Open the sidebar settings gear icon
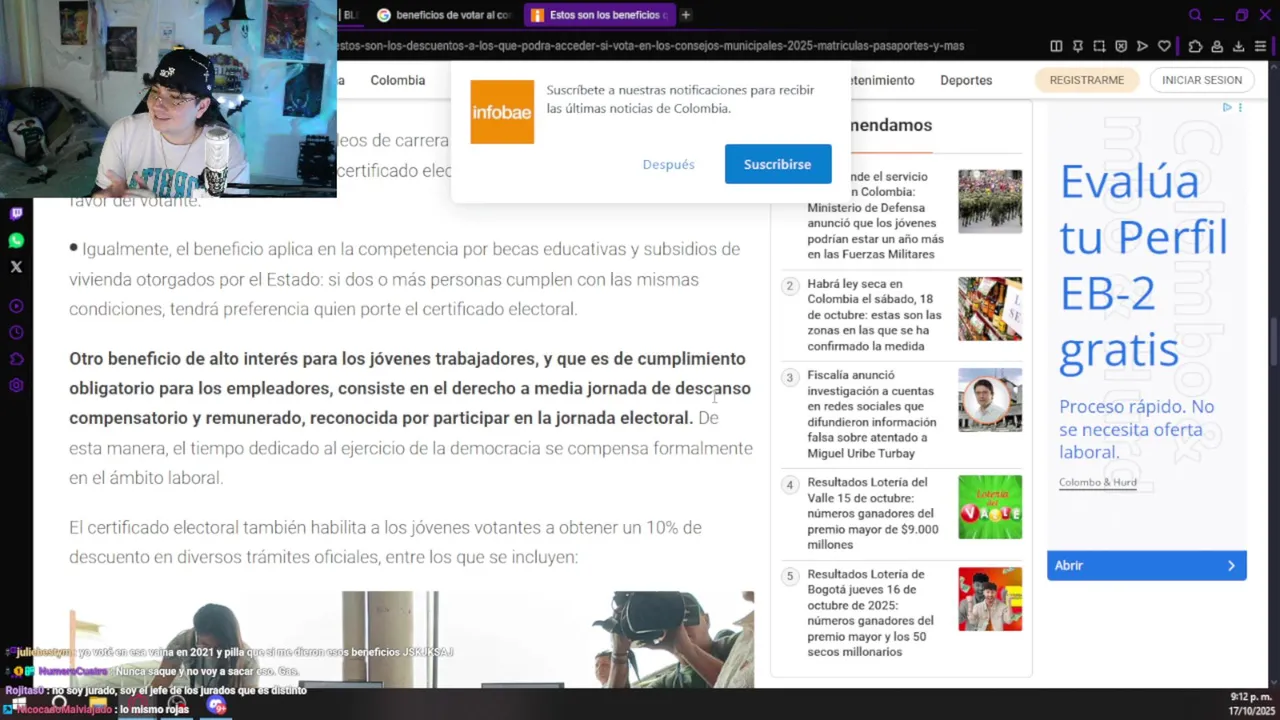 [x=16, y=385]
